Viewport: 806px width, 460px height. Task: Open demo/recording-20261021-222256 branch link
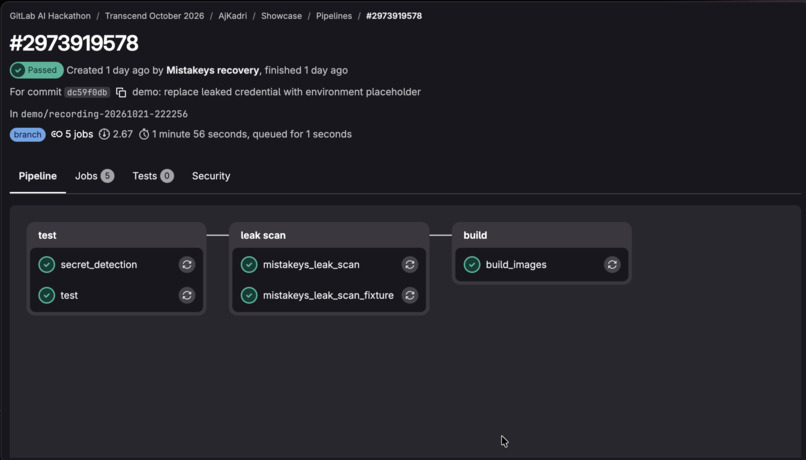(104, 114)
